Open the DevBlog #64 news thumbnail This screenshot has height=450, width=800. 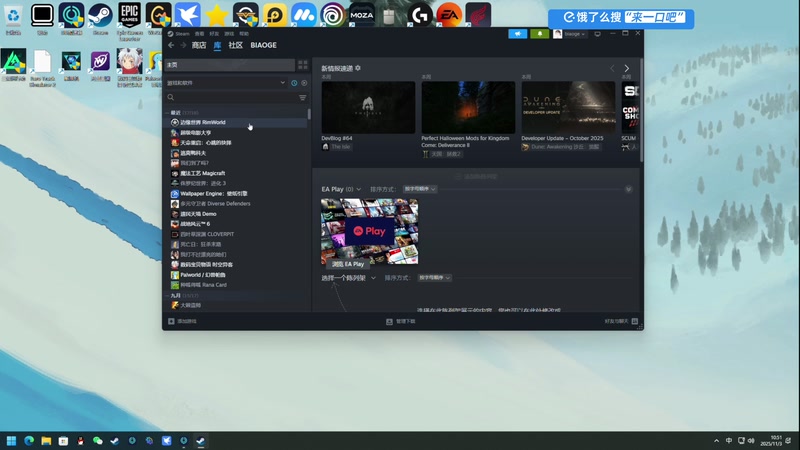pyautogui.click(x=368, y=107)
